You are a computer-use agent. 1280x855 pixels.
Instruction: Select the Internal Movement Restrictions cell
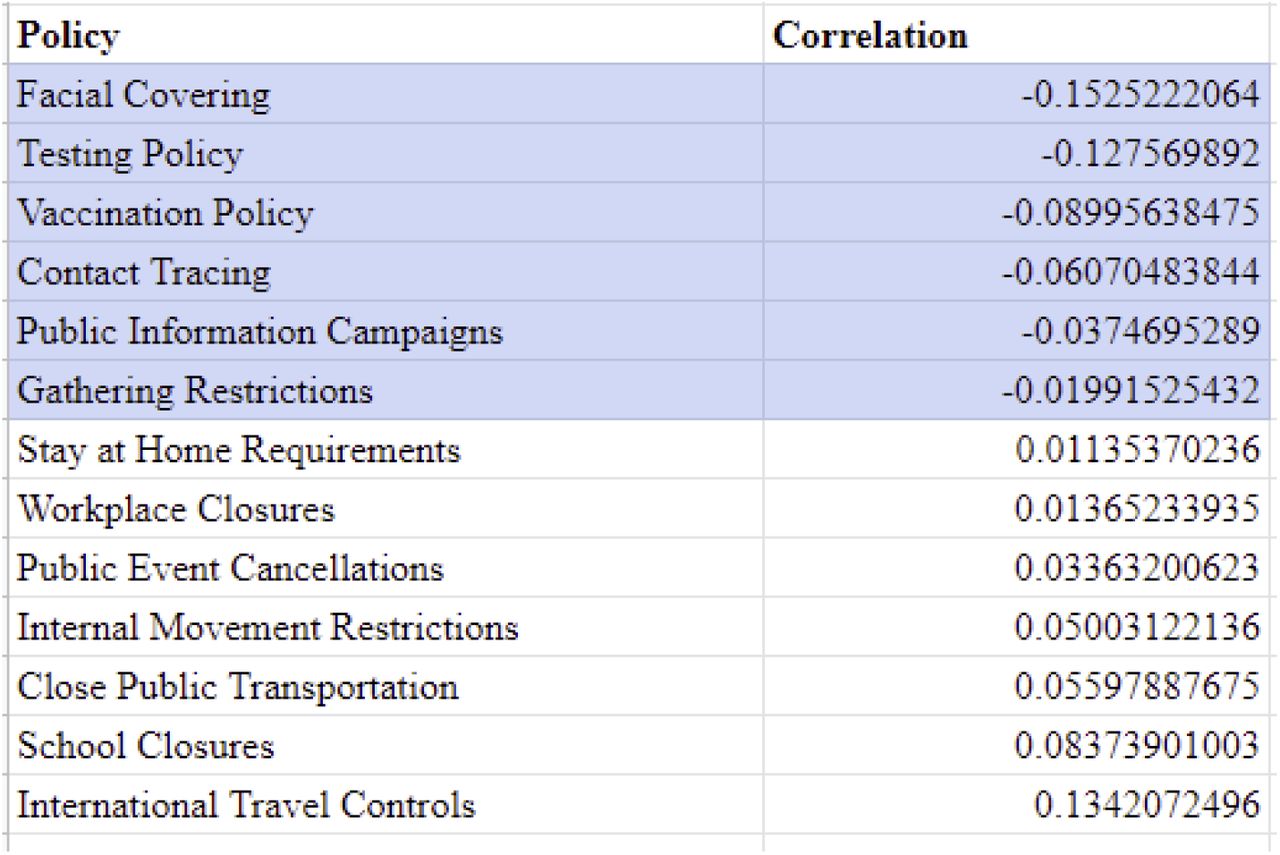386,627
